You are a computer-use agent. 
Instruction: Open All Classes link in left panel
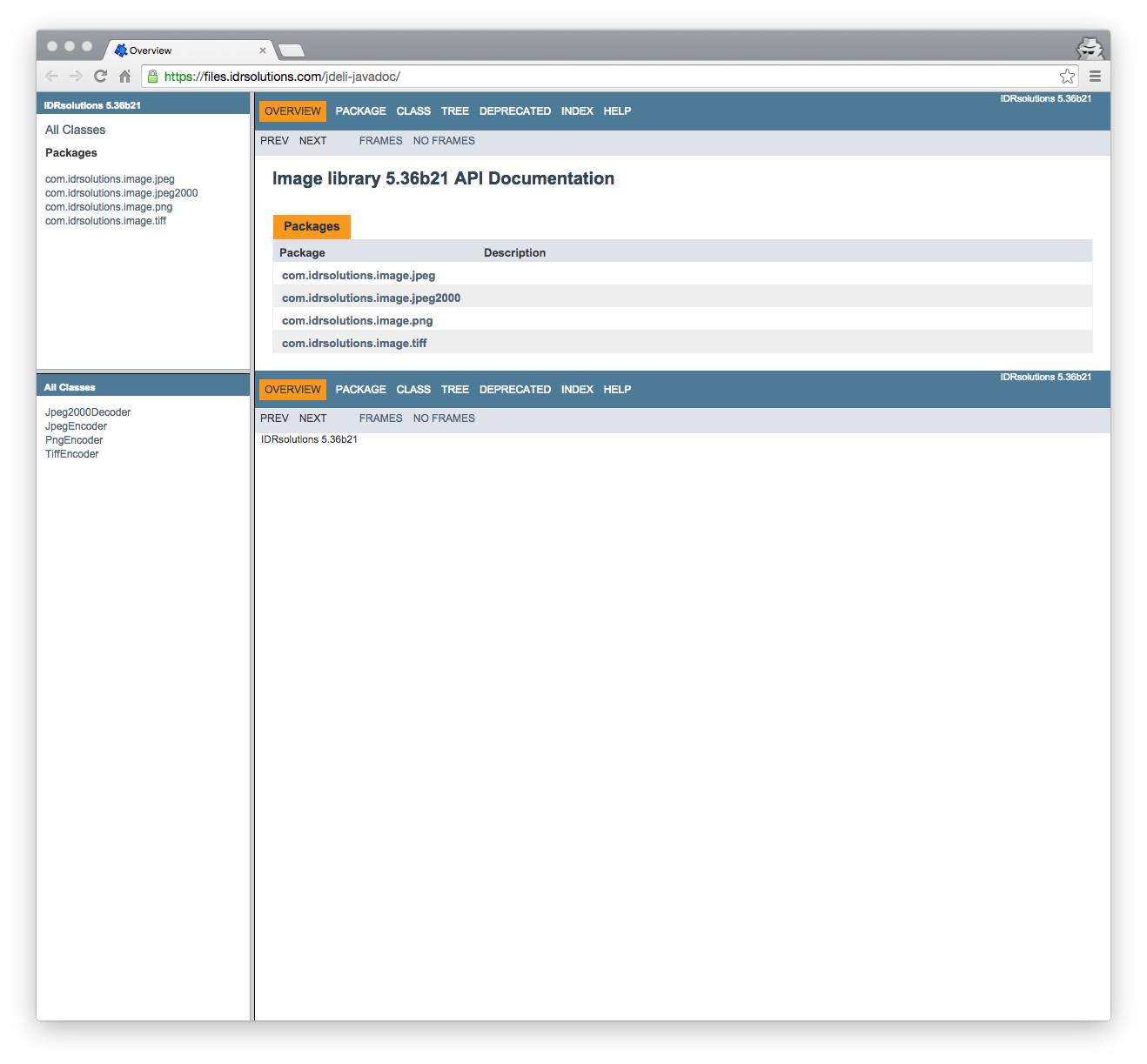(75, 130)
